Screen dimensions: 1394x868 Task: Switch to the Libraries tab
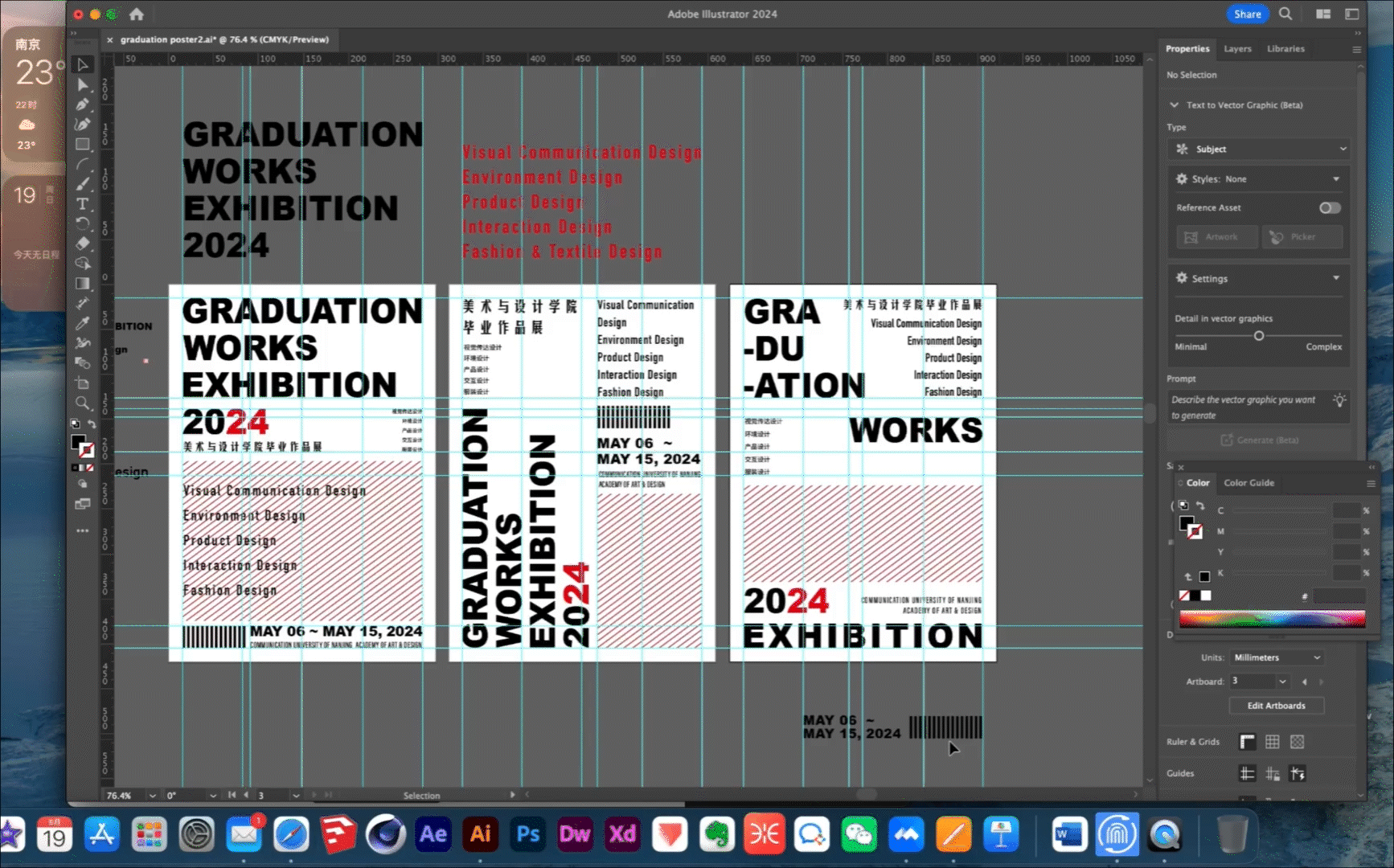pos(1285,49)
